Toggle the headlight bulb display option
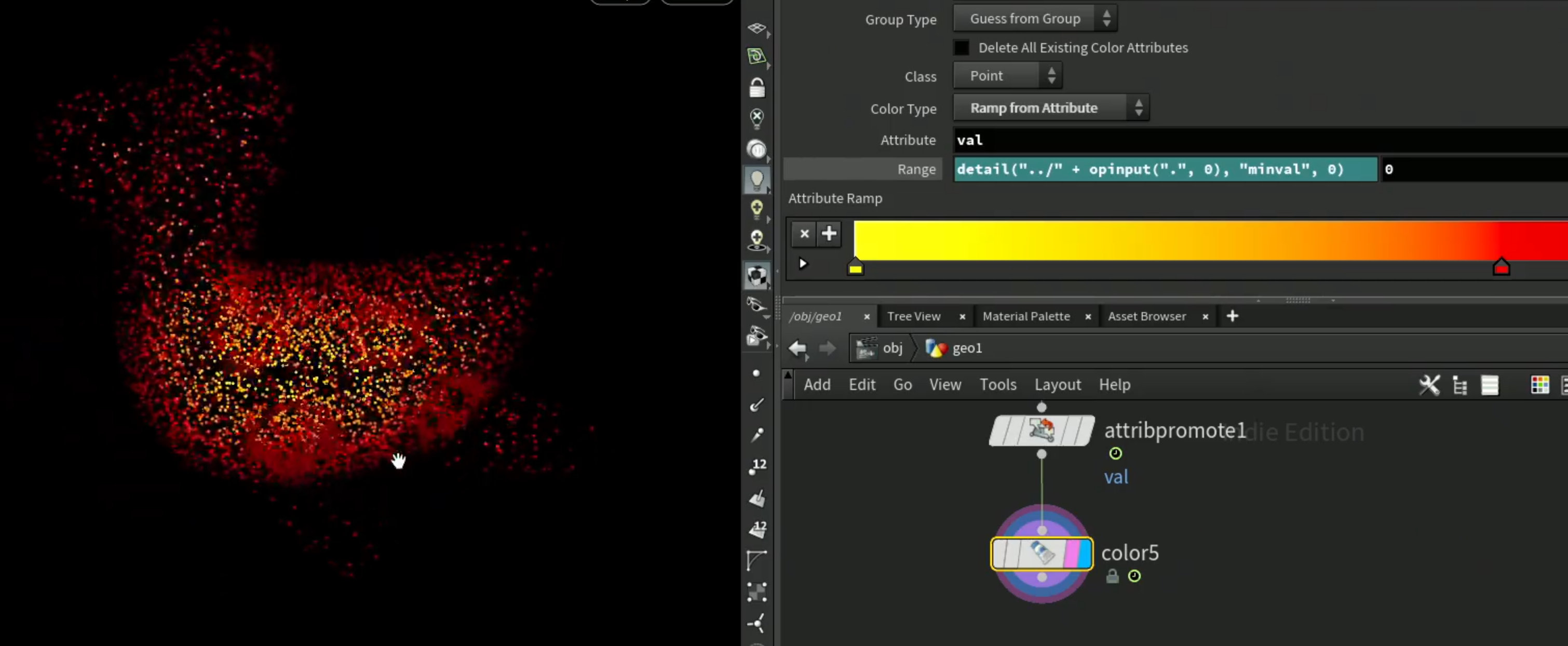 pyautogui.click(x=756, y=180)
